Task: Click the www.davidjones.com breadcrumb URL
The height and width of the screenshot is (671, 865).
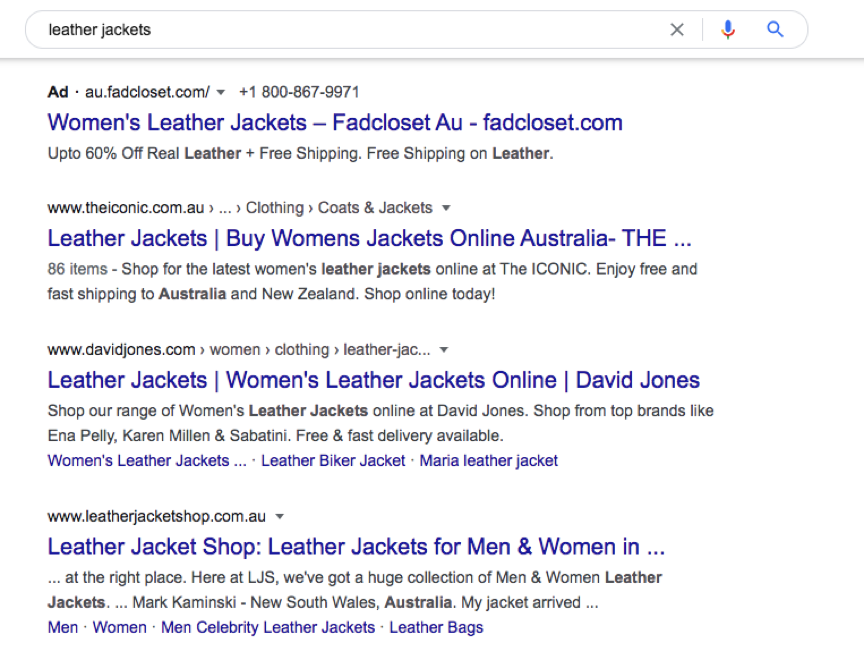Action: click(x=121, y=350)
